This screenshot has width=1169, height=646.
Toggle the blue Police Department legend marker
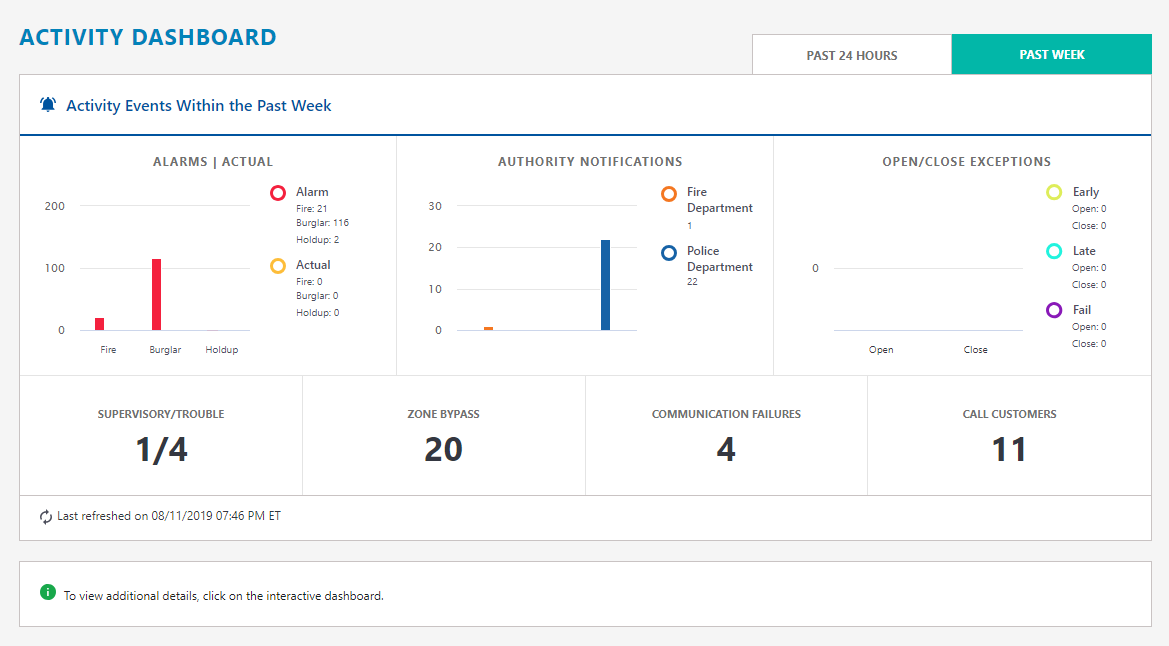(669, 253)
